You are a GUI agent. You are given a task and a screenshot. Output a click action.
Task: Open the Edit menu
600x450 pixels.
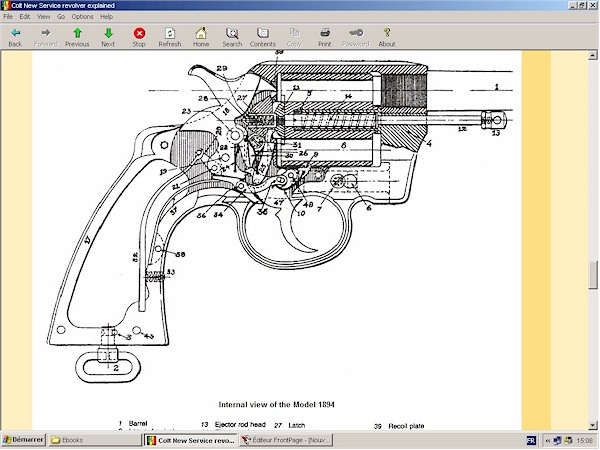pyautogui.click(x=25, y=16)
